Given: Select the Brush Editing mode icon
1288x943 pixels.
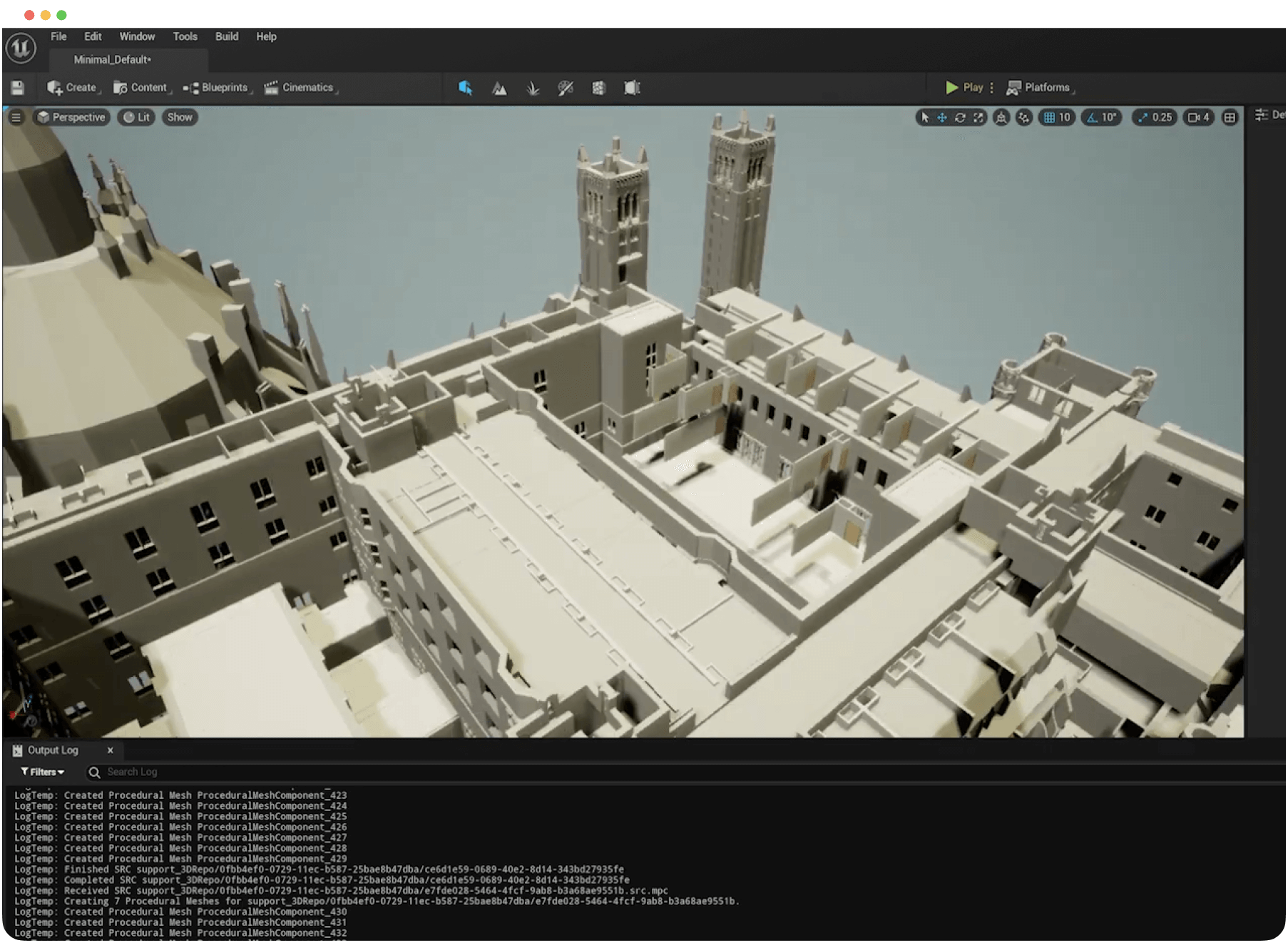Looking at the screenshot, I should click(x=632, y=88).
